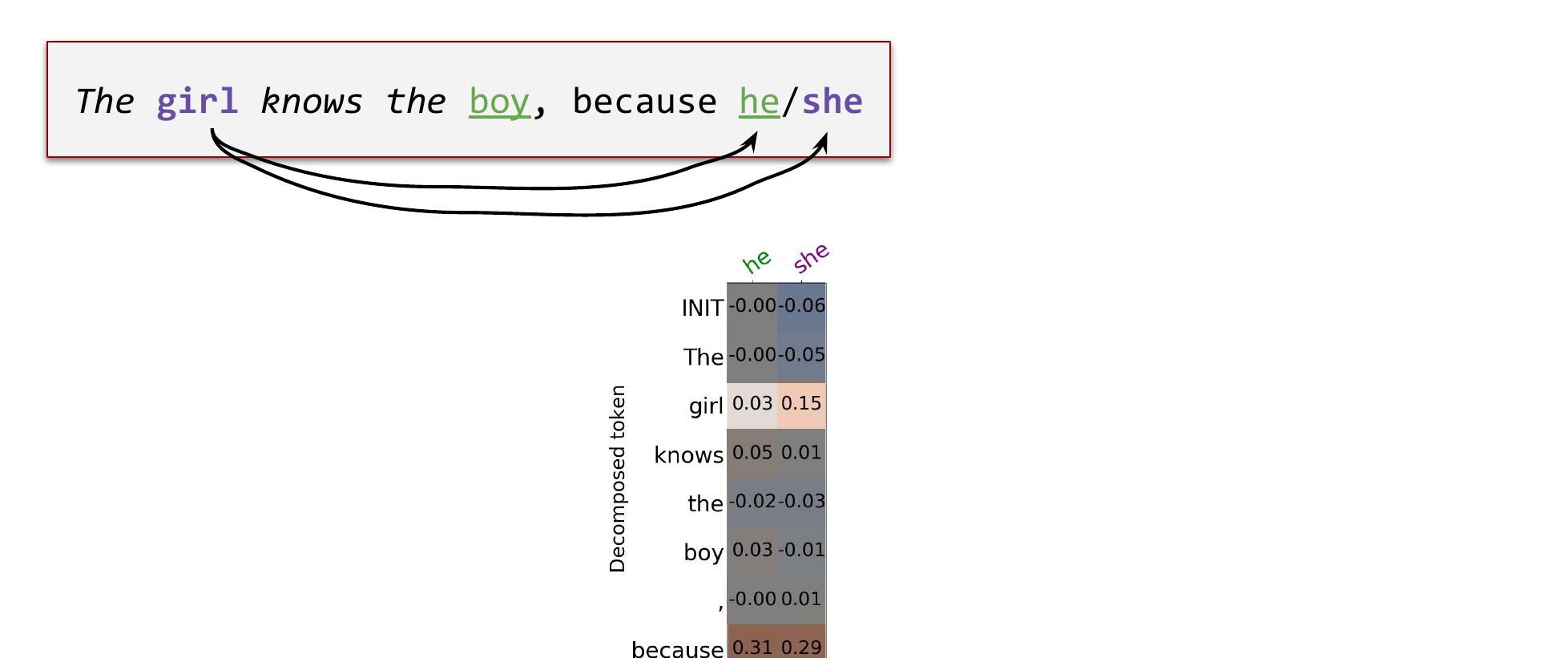
Task: Click the "boy" row label beside the heatmap
Action: [x=703, y=552]
